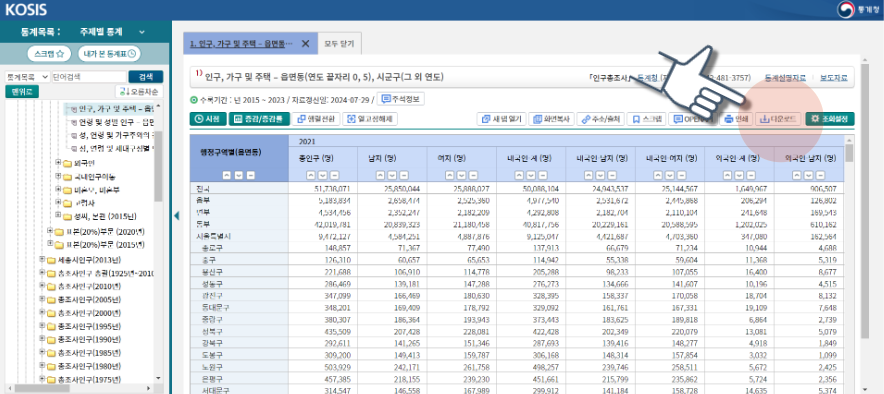This screenshot has width=884, height=394.
Task: Open table in new tab (새 탭 열기)
Action: [501, 119]
